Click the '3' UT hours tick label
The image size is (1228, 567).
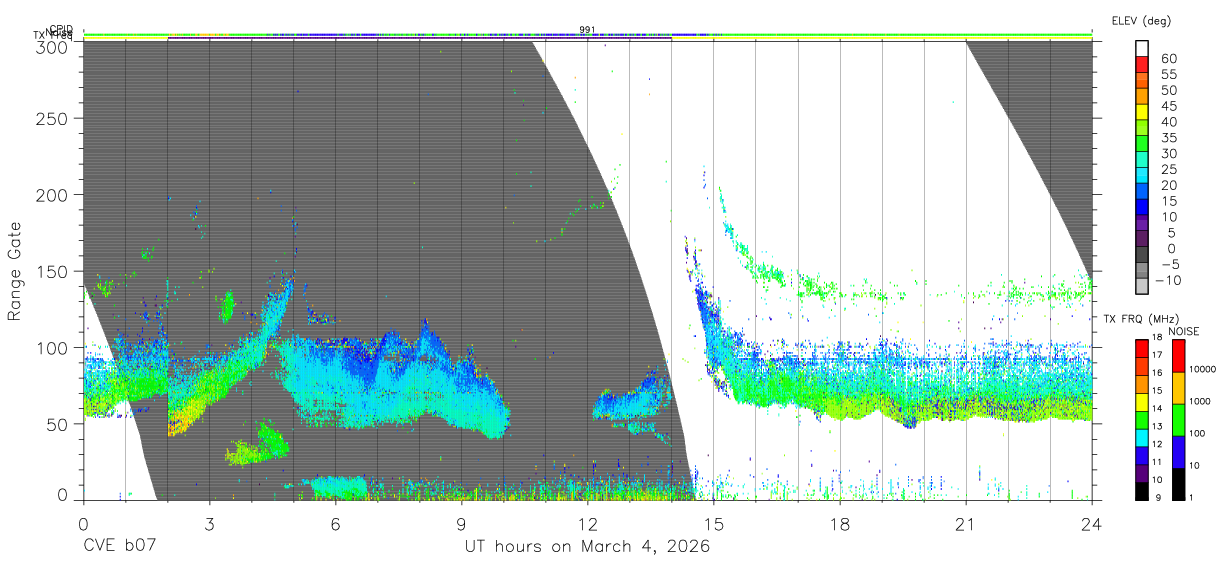click(209, 523)
